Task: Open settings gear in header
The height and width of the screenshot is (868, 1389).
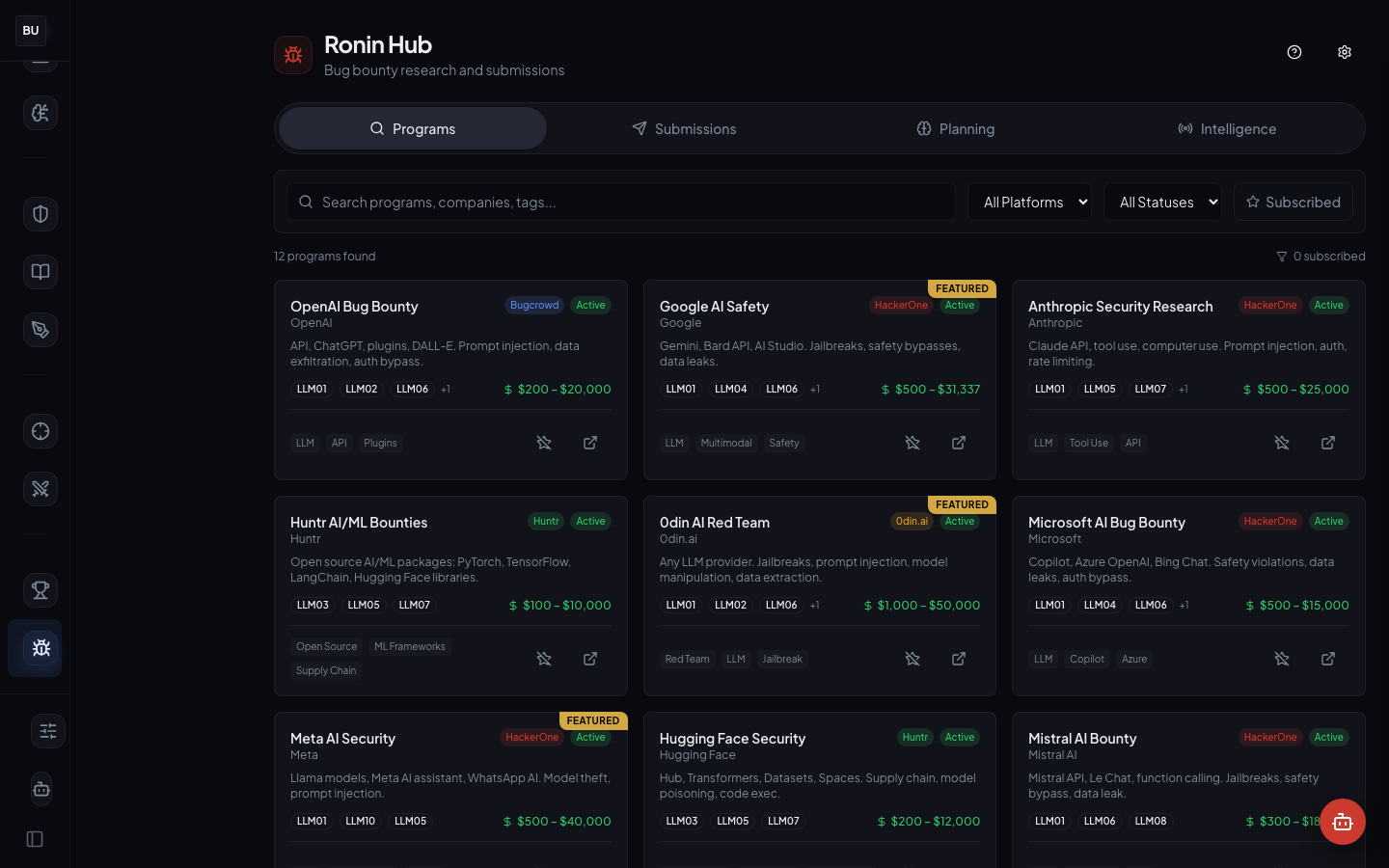Action: pyautogui.click(x=1345, y=52)
